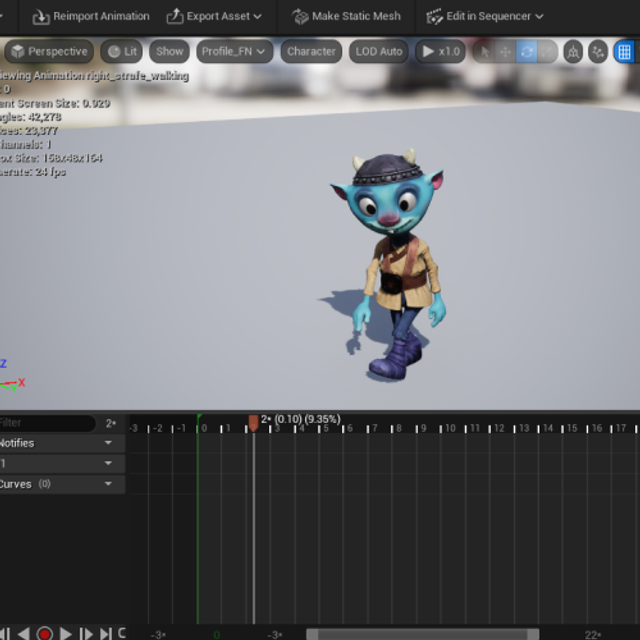This screenshot has width=640, height=640.
Task: Open the Edit in Sequencer menu
Action: (x=484, y=16)
